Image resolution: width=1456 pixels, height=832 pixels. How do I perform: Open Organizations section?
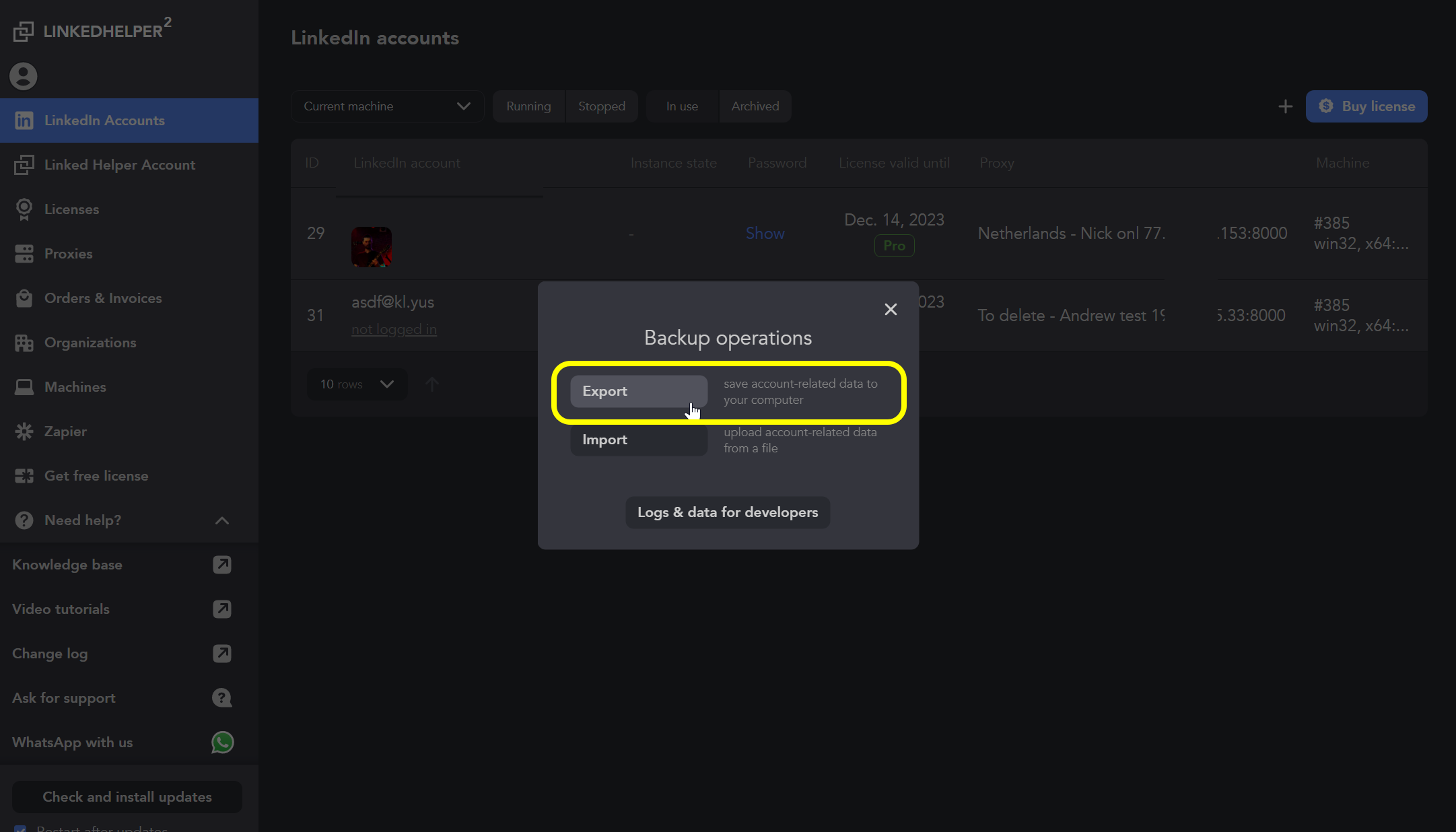tap(129, 343)
